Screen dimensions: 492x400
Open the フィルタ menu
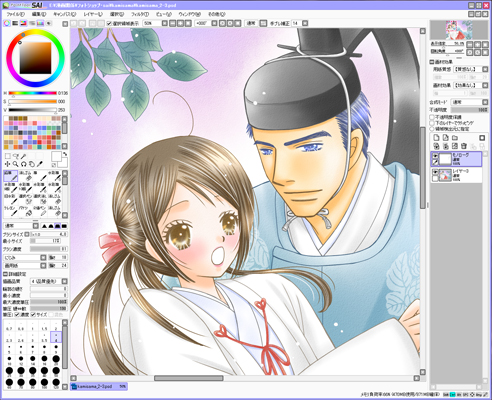point(140,14)
